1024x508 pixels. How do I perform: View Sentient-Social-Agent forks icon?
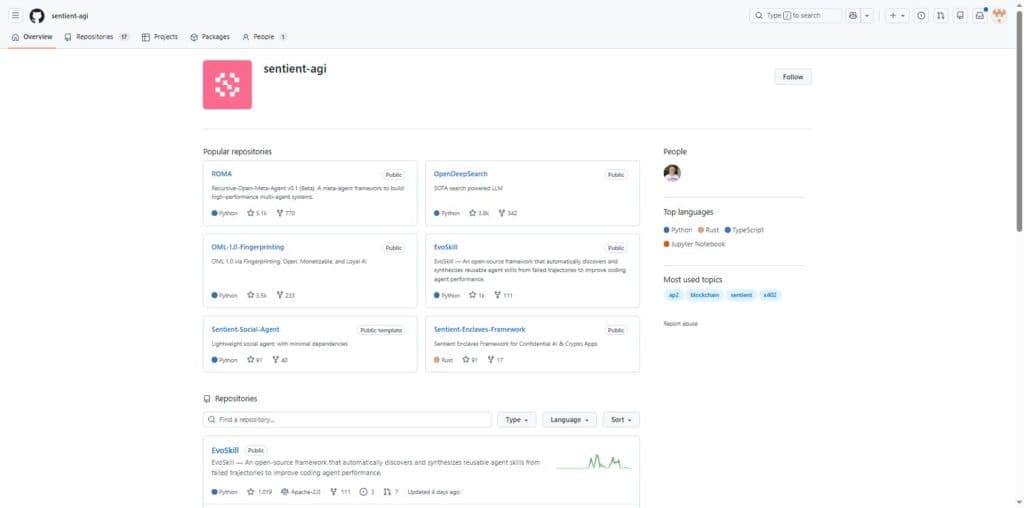click(276, 360)
